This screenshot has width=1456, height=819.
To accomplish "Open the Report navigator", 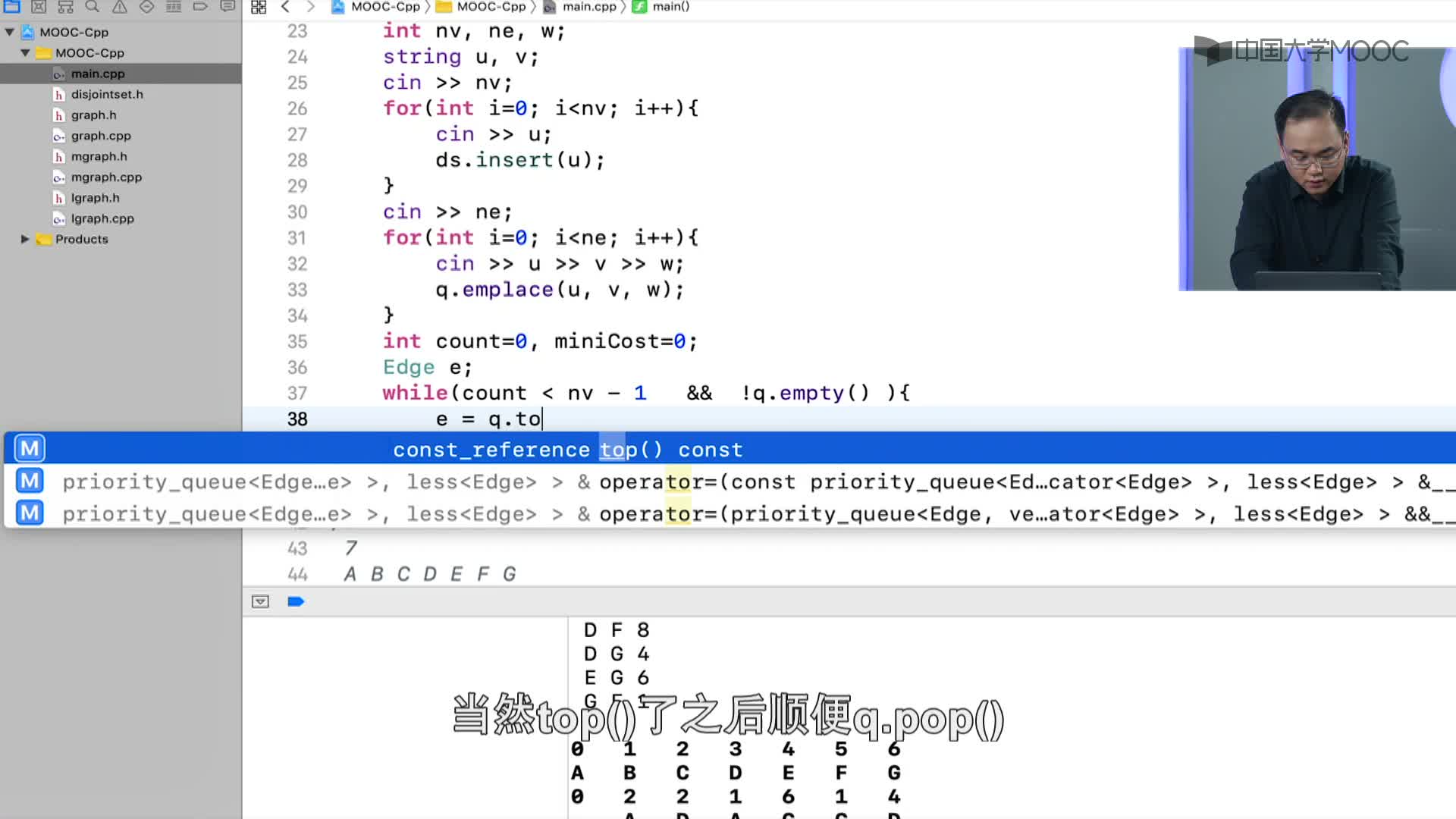I will click(227, 7).
